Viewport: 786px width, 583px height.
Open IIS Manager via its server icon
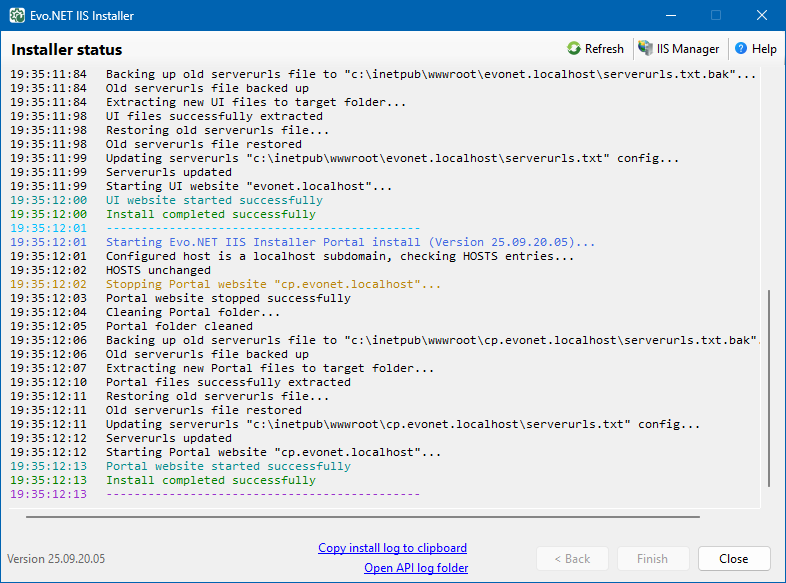[646, 49]
